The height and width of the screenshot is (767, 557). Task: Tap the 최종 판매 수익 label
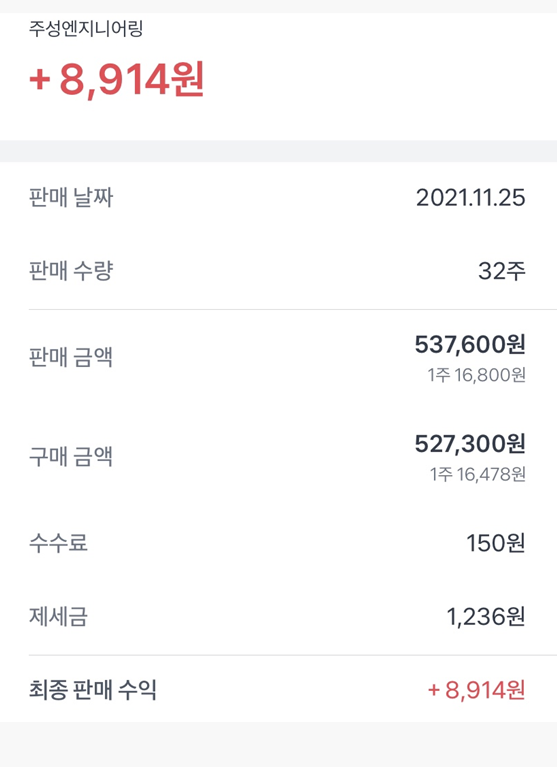click(x=93, y=690)
